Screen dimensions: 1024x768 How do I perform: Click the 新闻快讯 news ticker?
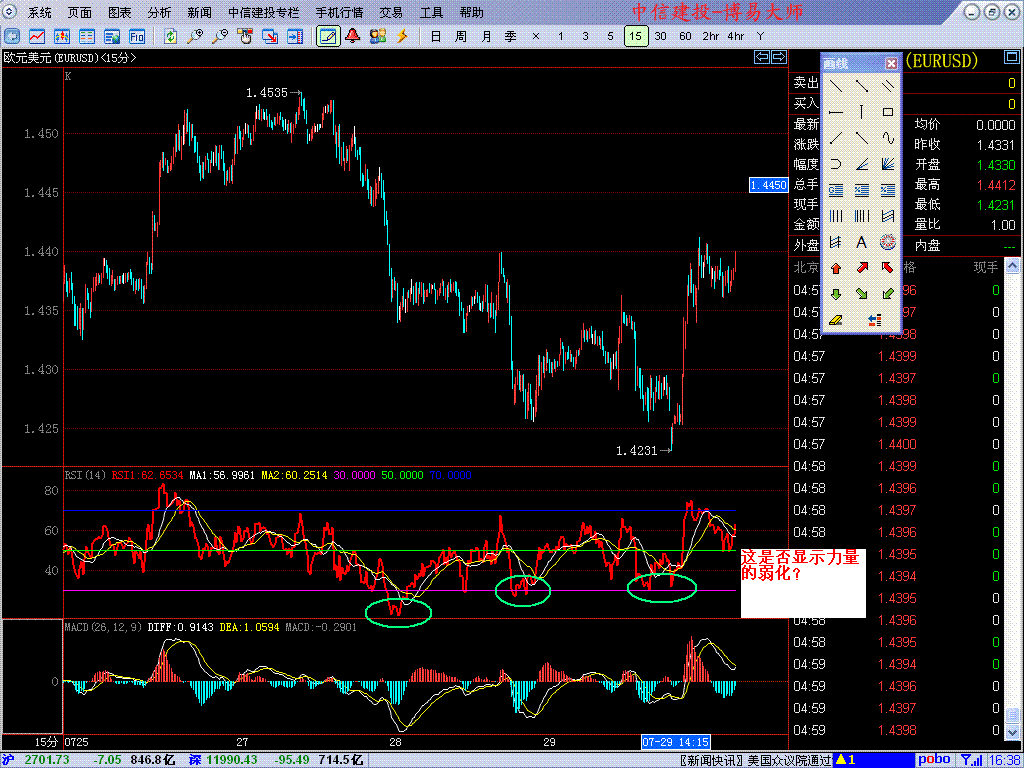click(756, 760)
